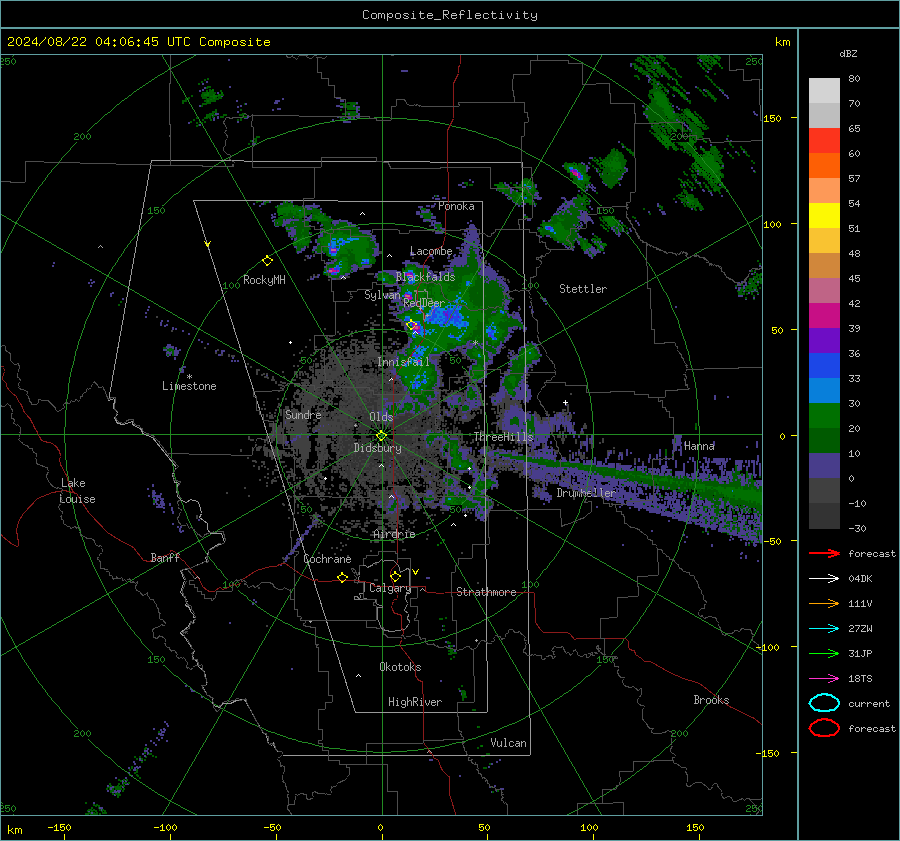Click the Strathmore city label
The width and height of the screenshot is (900, 841).
[x=486, y=592]
